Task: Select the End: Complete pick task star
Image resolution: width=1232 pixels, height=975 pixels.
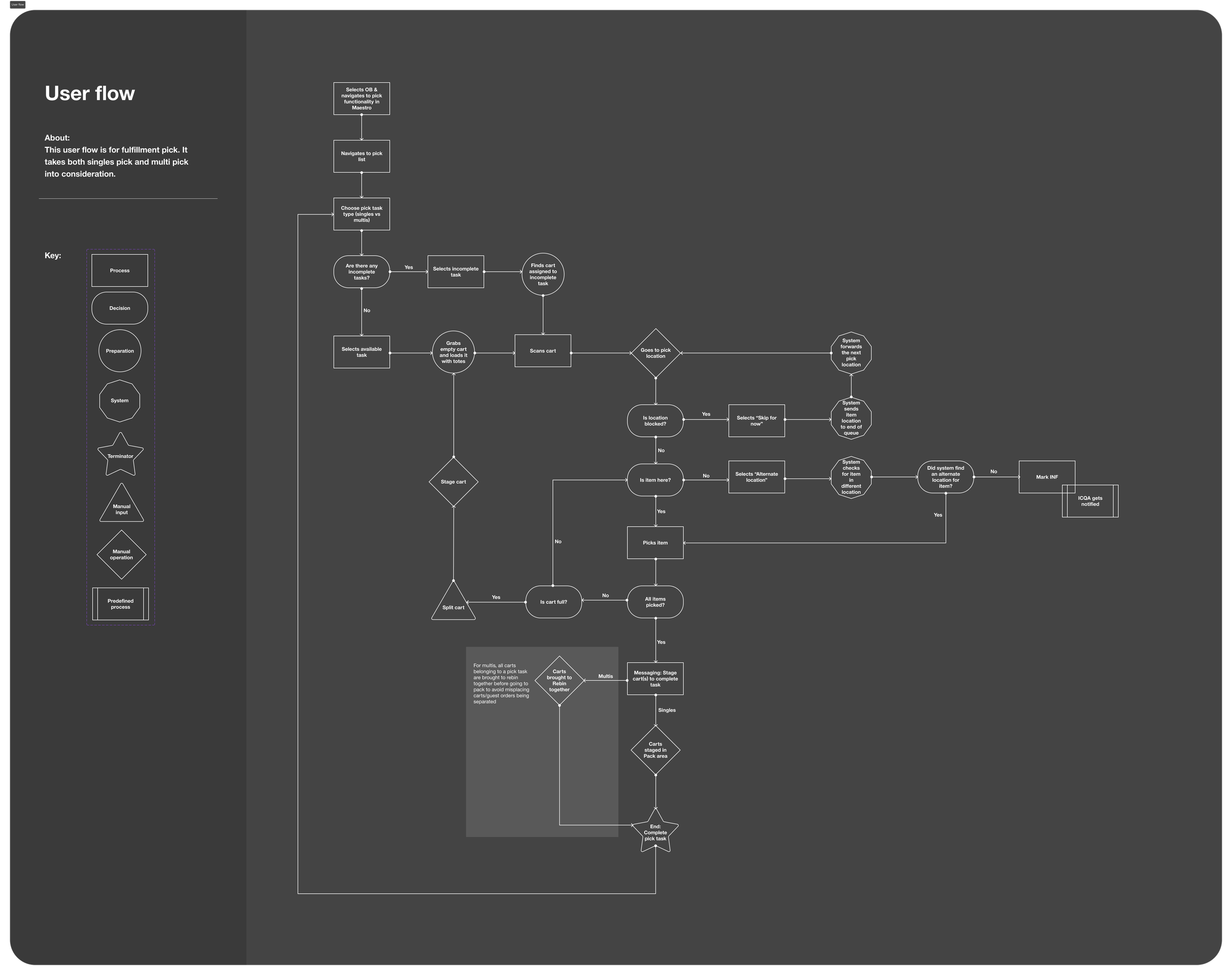Action: point(655,832)
